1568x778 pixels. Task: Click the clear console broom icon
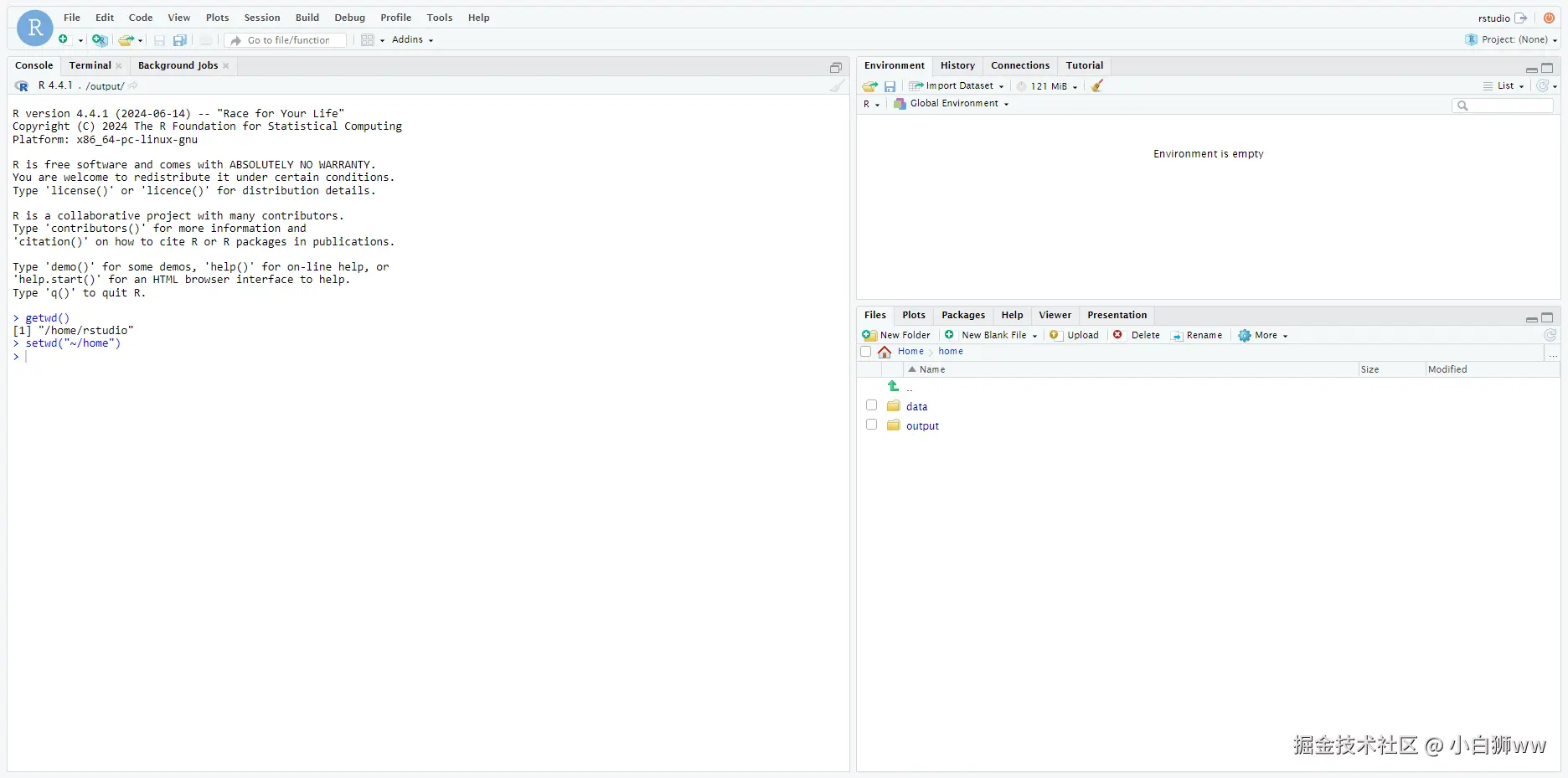click(x=837, y=85)
